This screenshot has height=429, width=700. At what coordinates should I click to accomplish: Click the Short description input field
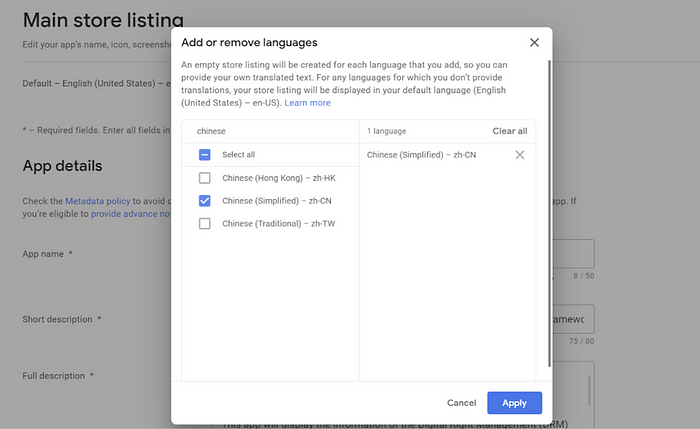(573, 319)
